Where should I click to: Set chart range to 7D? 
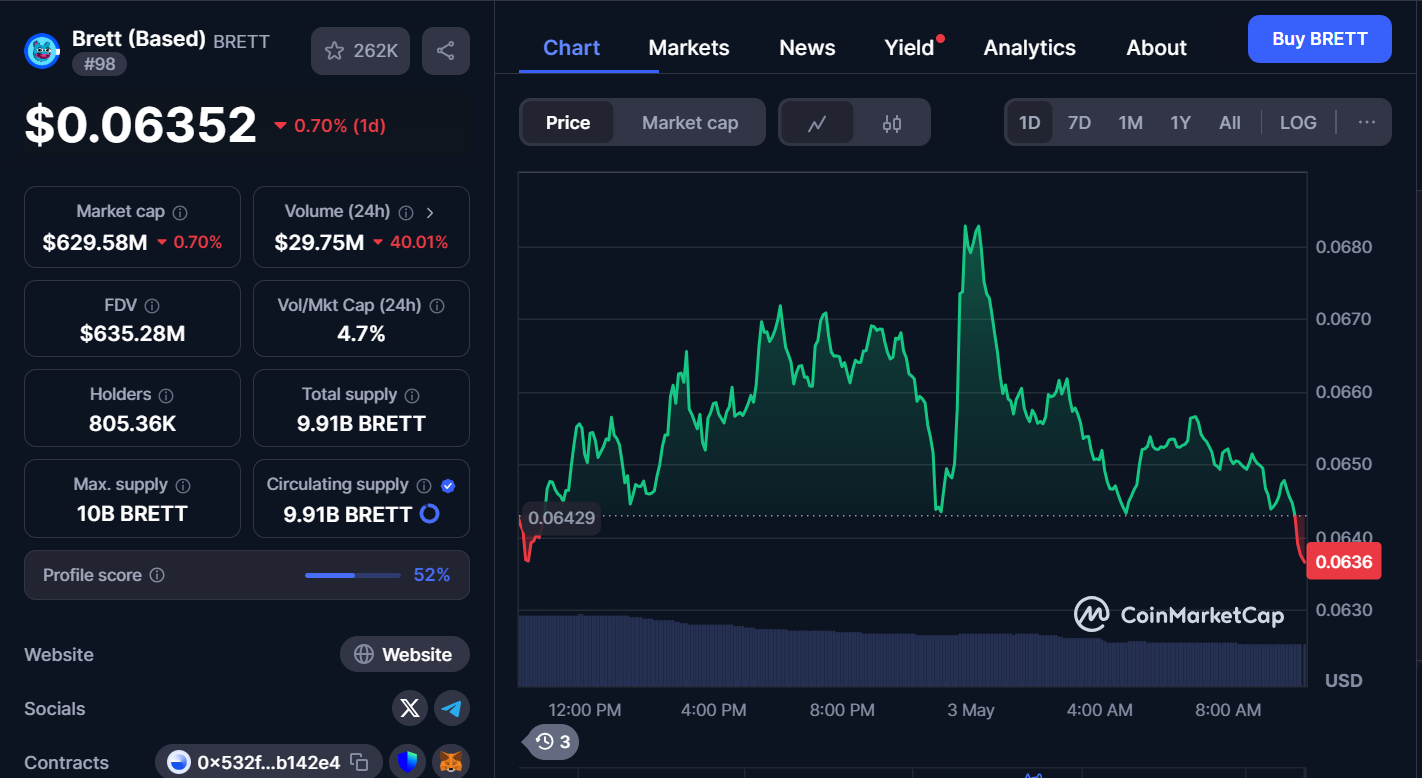(1079, 123)
